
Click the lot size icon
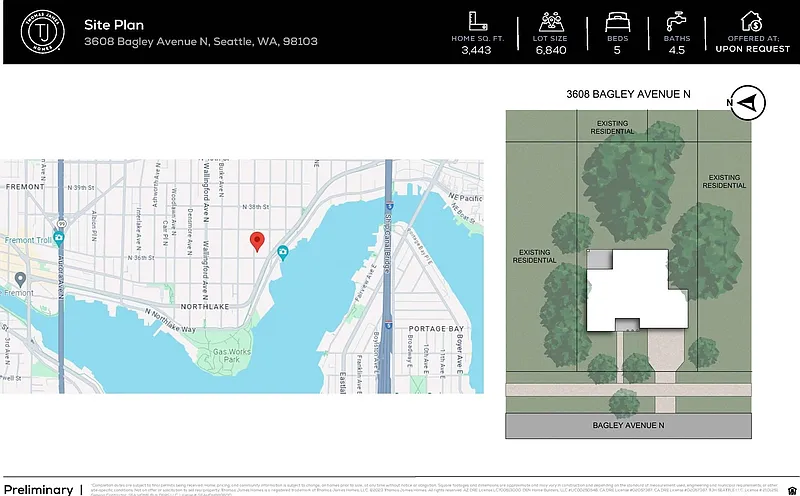pyautogui.click(x=551, y=21)
